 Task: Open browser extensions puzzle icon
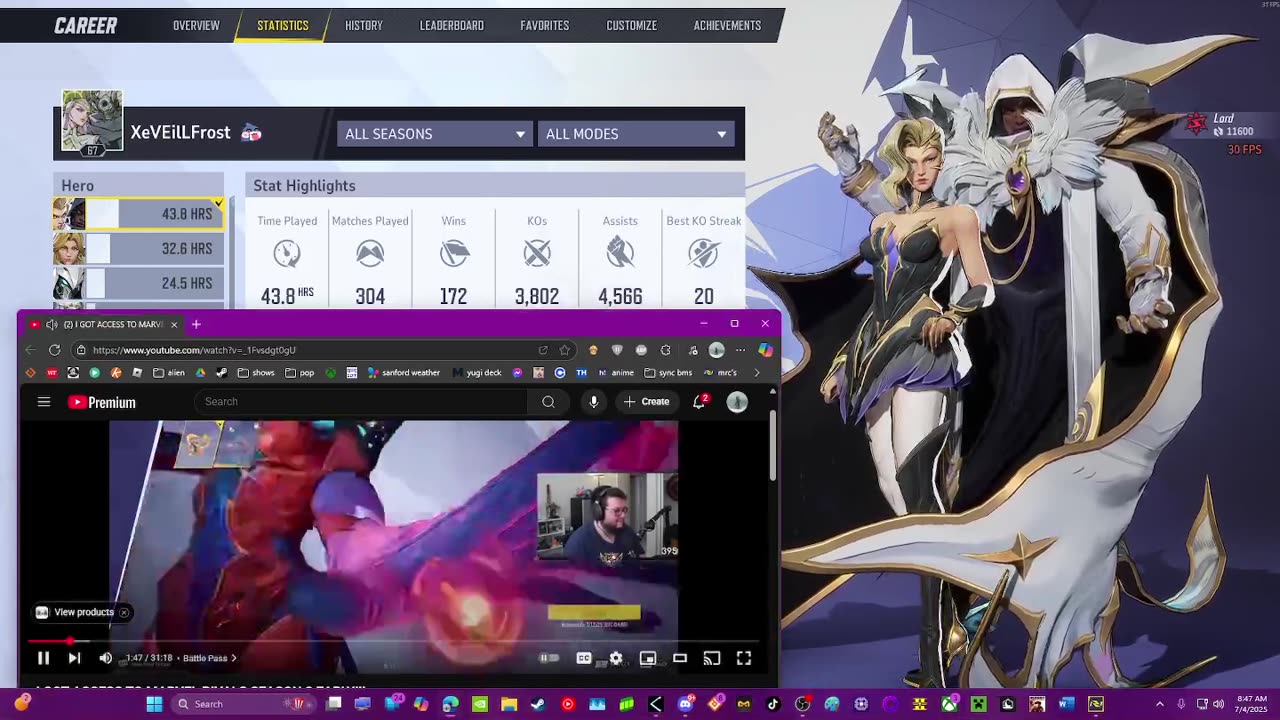tap(666, 350)
